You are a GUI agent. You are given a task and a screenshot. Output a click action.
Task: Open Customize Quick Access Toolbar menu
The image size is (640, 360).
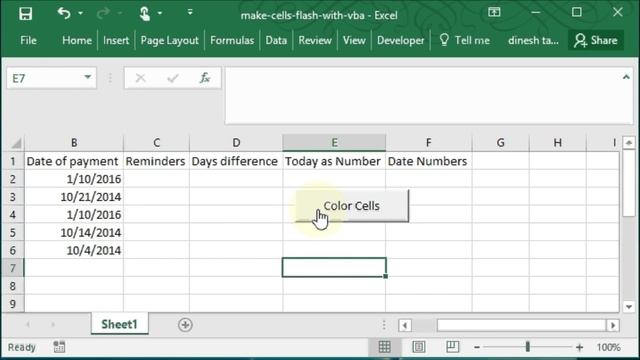click(190, 13)
